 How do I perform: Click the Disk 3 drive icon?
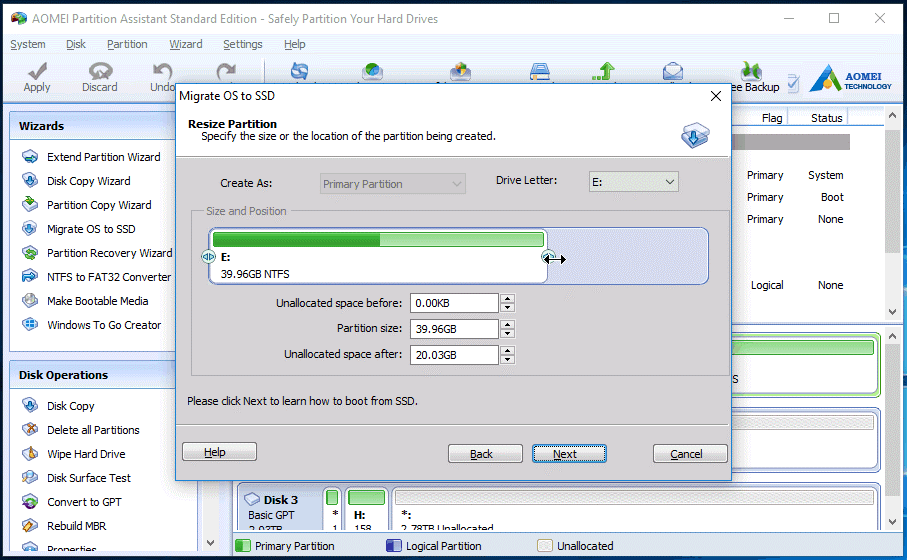click(252, 499)
